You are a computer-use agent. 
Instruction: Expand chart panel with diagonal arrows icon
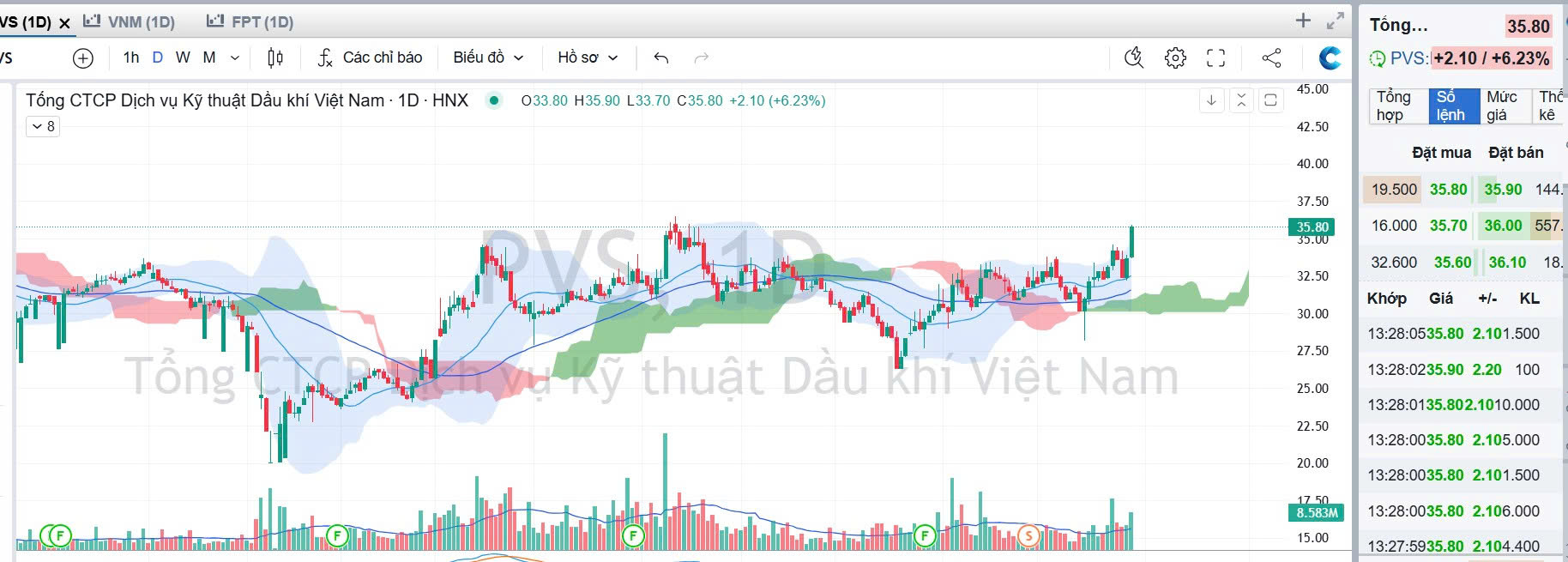[x=1336, y=21]
